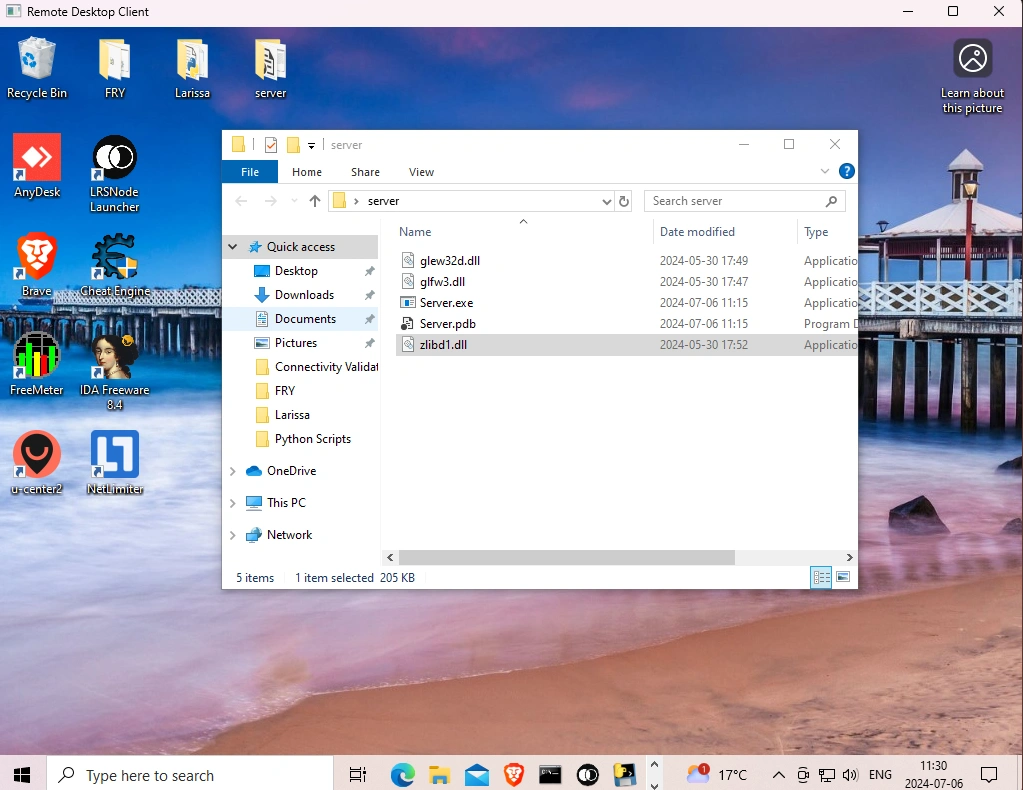Image resolution: width=1023 pixels, height=790 pixels.
Task: Expand the This PC tree node
Action: tap(233, 503)
